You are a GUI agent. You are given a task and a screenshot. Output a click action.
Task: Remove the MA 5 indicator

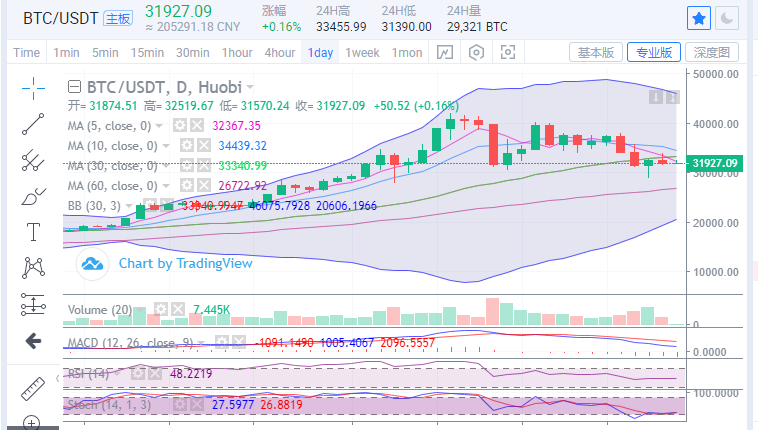(x=196, y=126)
